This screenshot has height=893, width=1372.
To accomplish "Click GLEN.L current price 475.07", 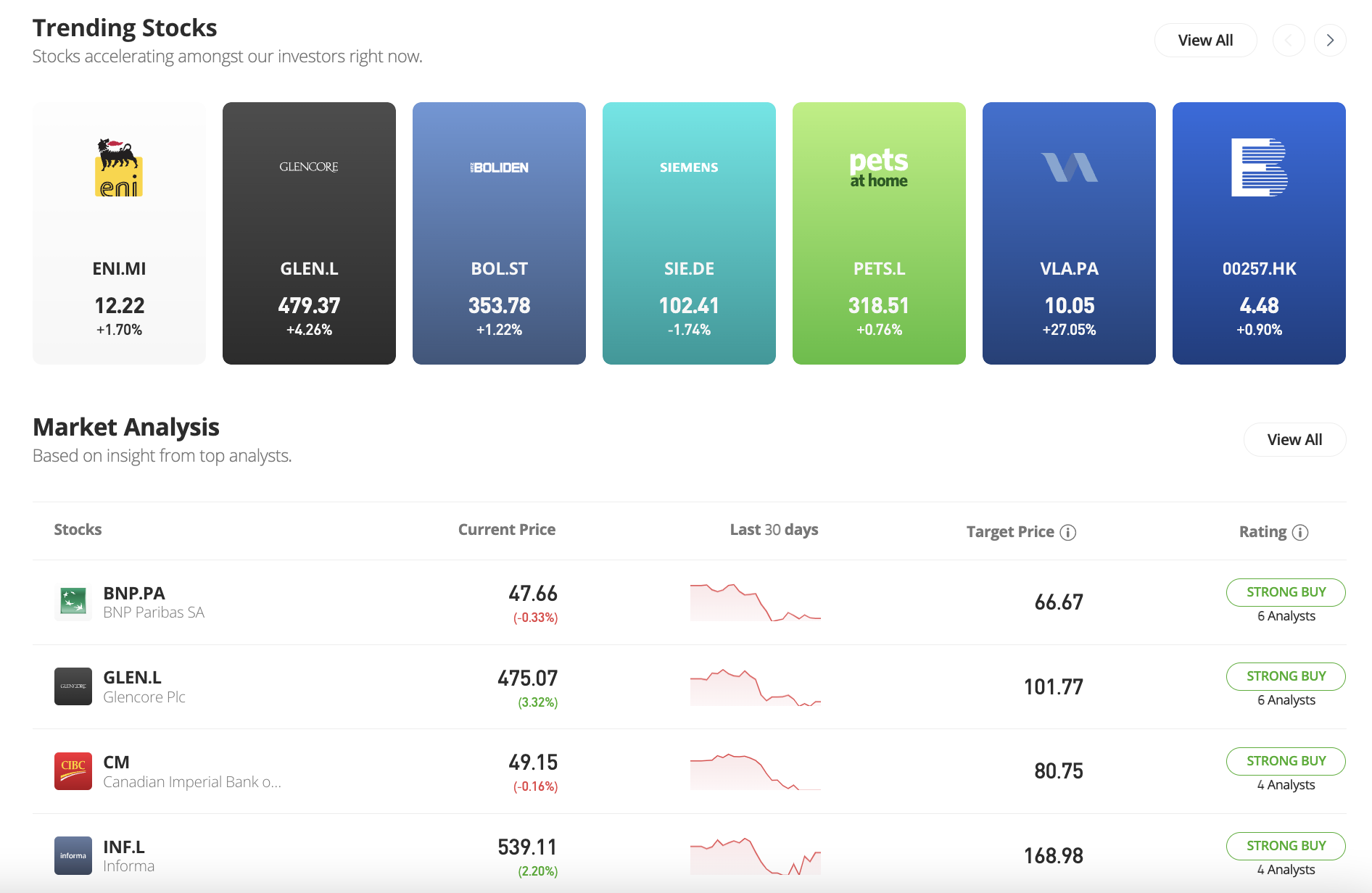I will 527,678.
